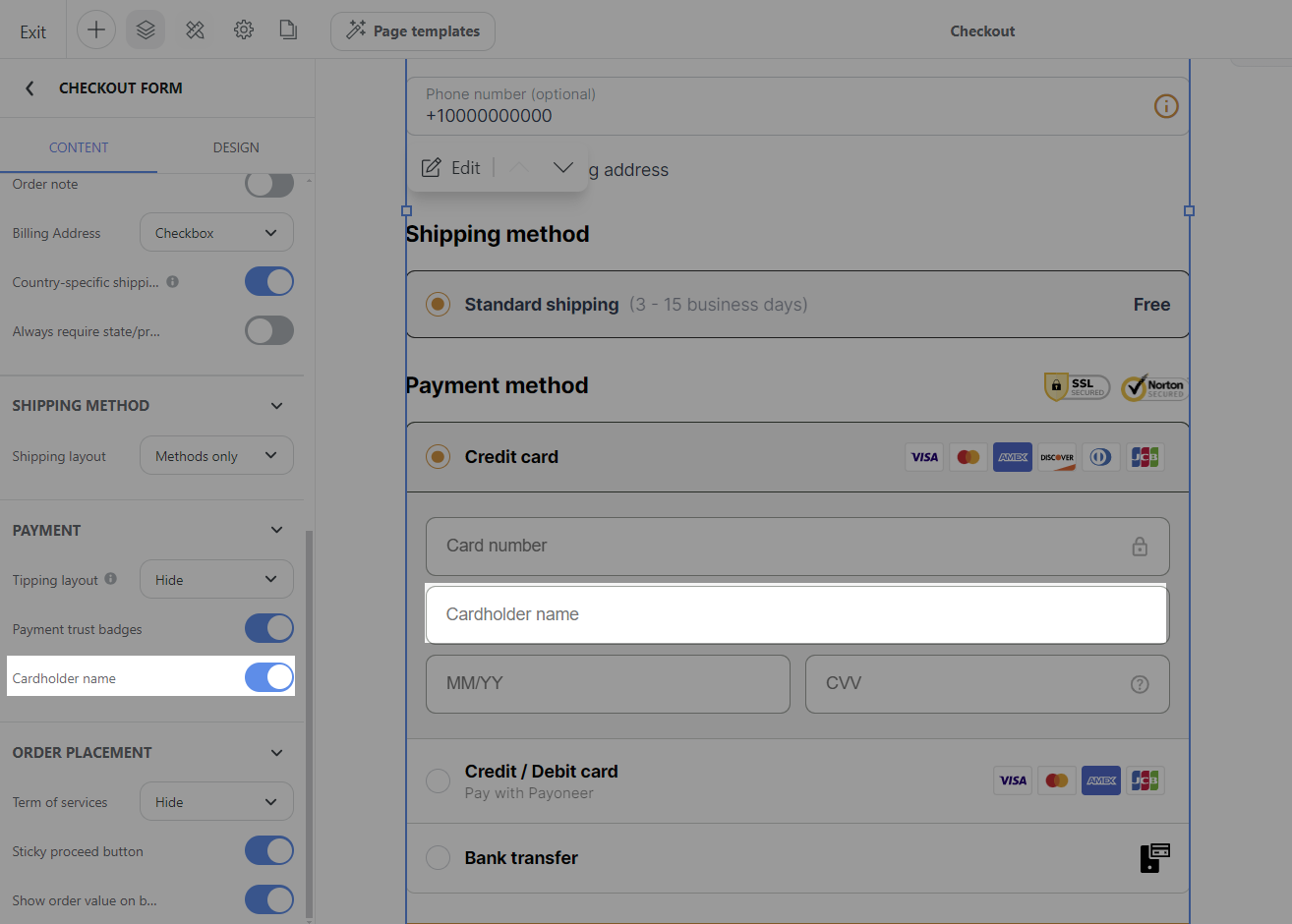This screenshot has height=924, width=1292.
Task: Toggle Show order value switch
Action: [x=269, y=899]
